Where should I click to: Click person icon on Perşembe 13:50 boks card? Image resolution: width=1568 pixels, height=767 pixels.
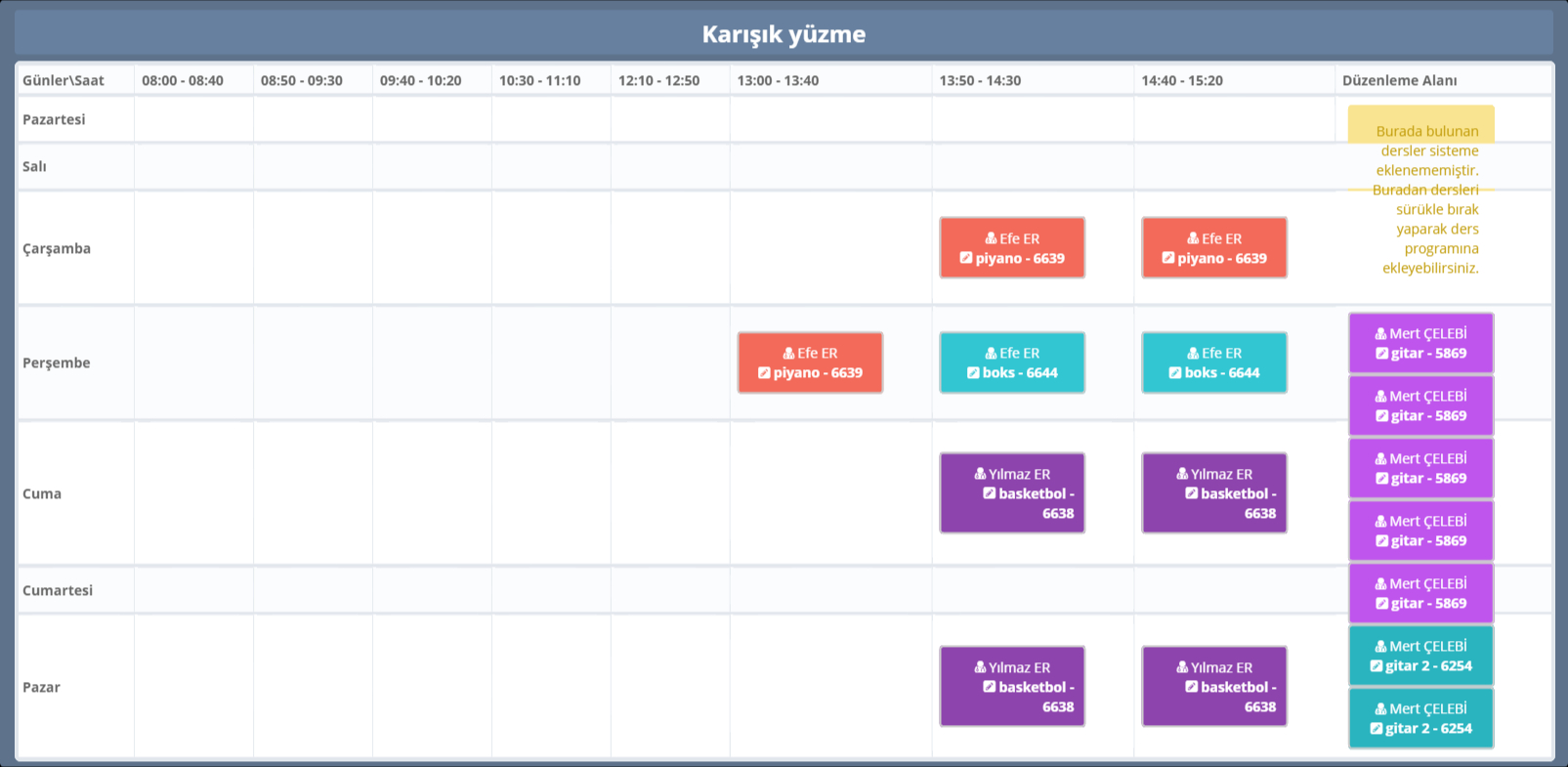pos(991,354)
